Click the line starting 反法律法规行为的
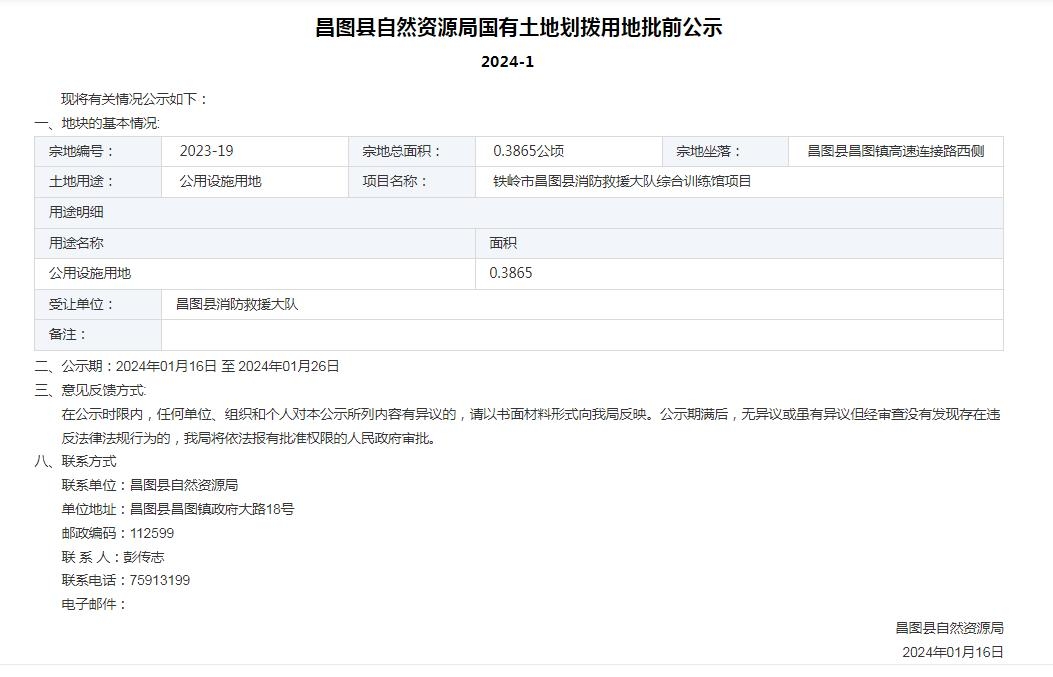1053x677 pixels. 250,439
